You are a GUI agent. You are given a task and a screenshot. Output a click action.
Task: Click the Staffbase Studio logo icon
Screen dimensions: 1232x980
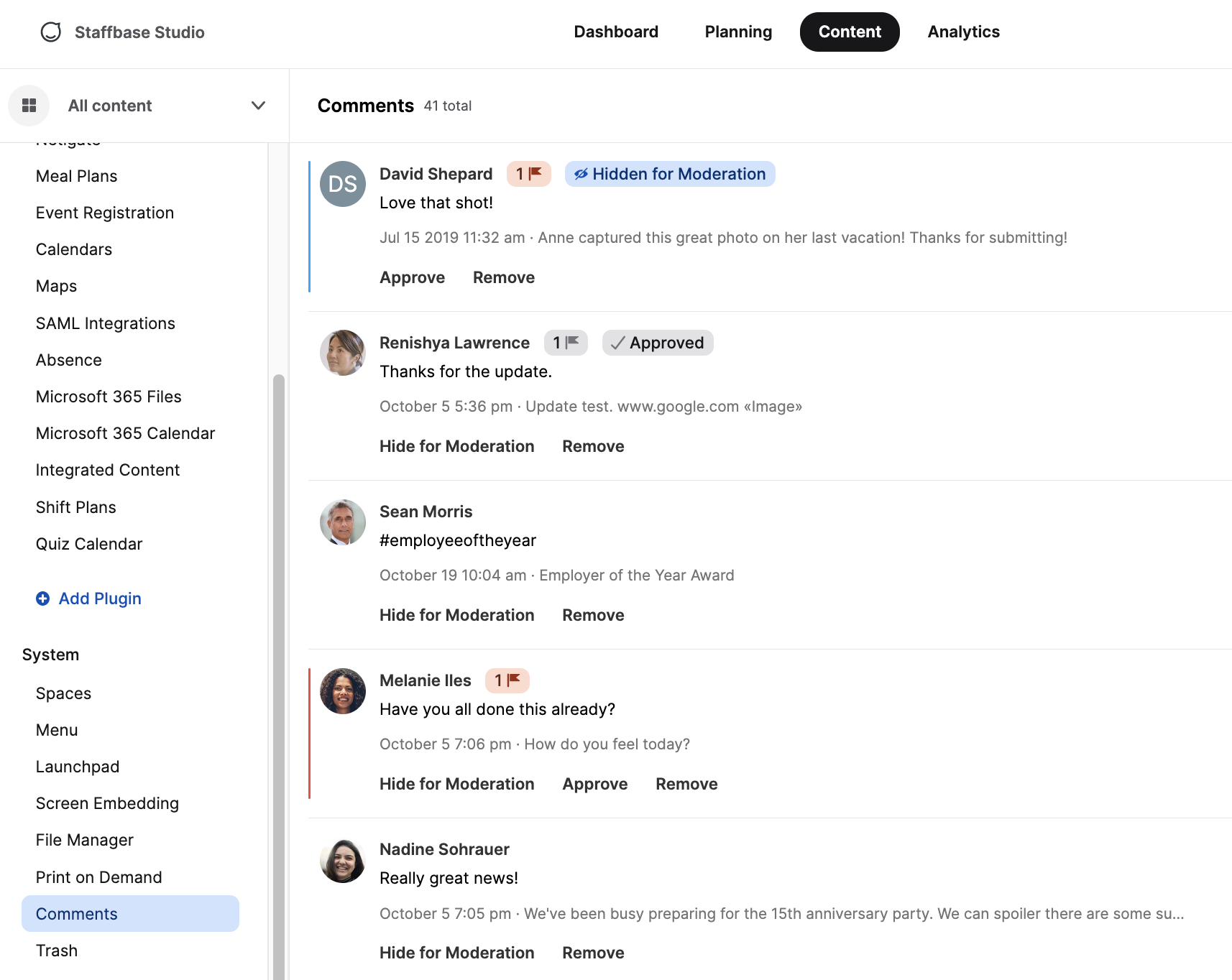coord(51,32)
